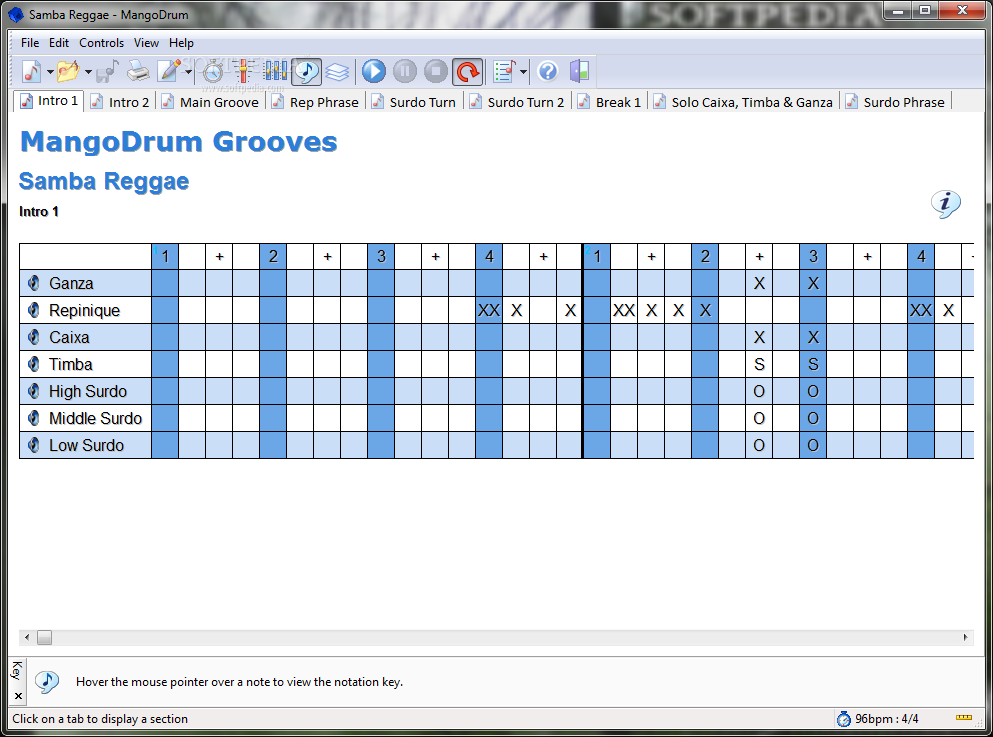The image size is (993, 737).
Task: Mute the Low Surdo speaker icon
Action: coord(34,445)
